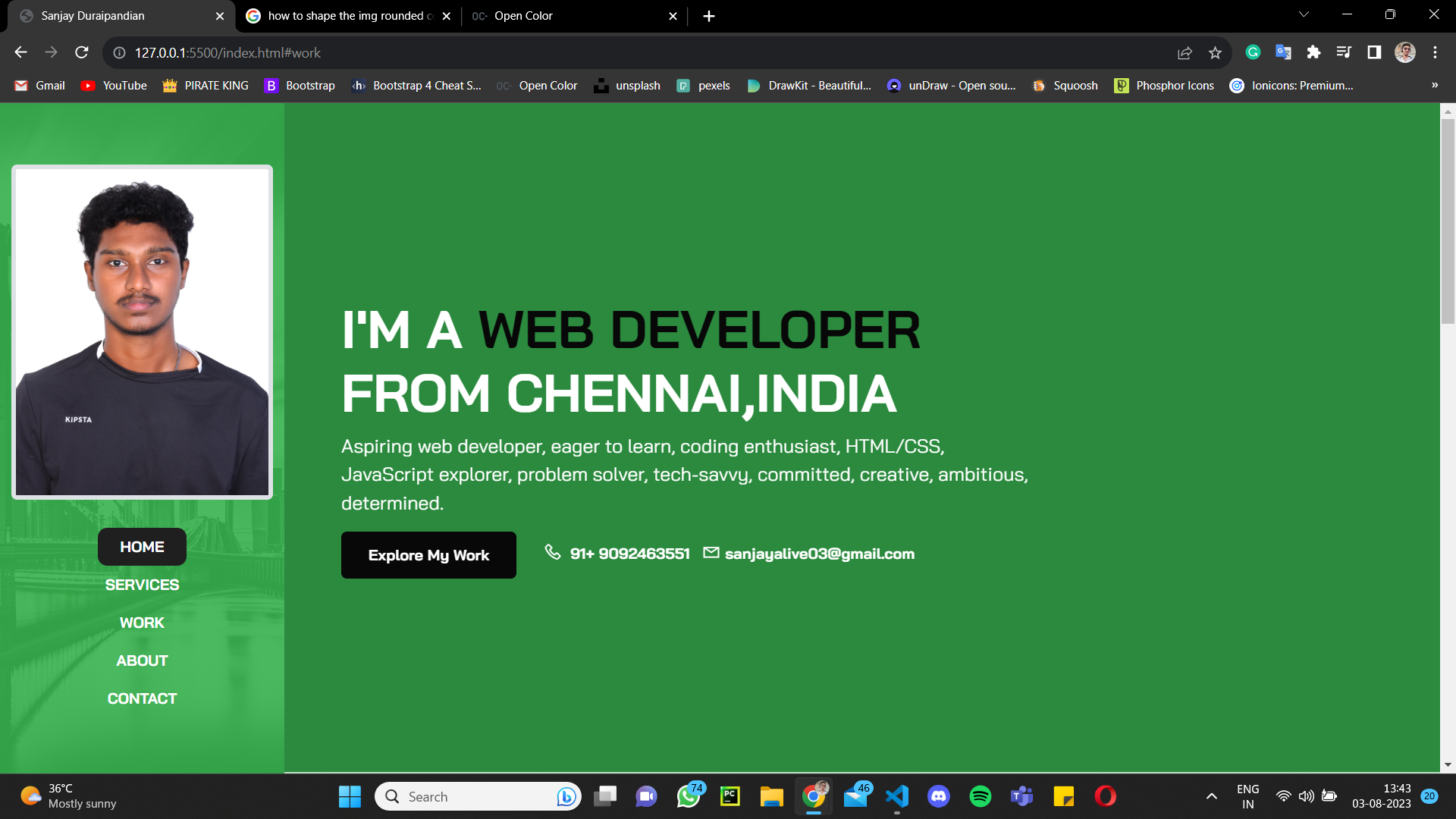Go to the CONTACT section
Screen dimensions: 1456x819
click(x=142, y=698)
